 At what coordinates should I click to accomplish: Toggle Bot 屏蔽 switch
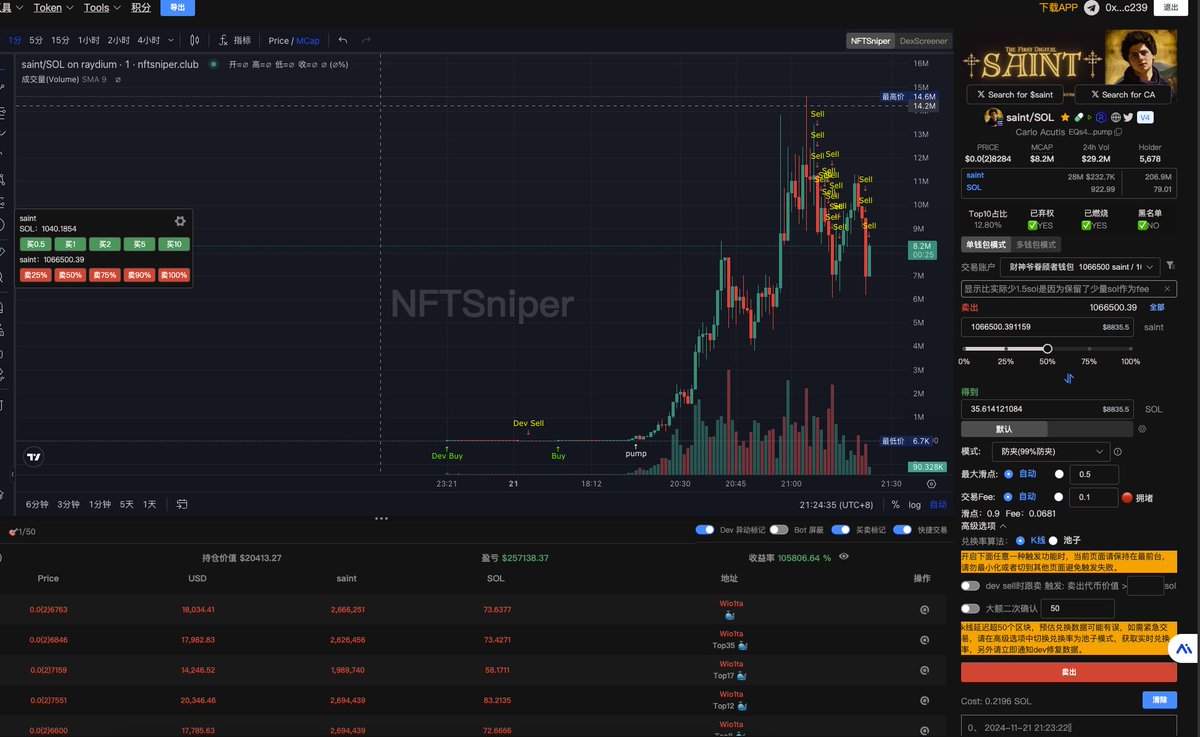pyautogui.click(x=779, y=530)
